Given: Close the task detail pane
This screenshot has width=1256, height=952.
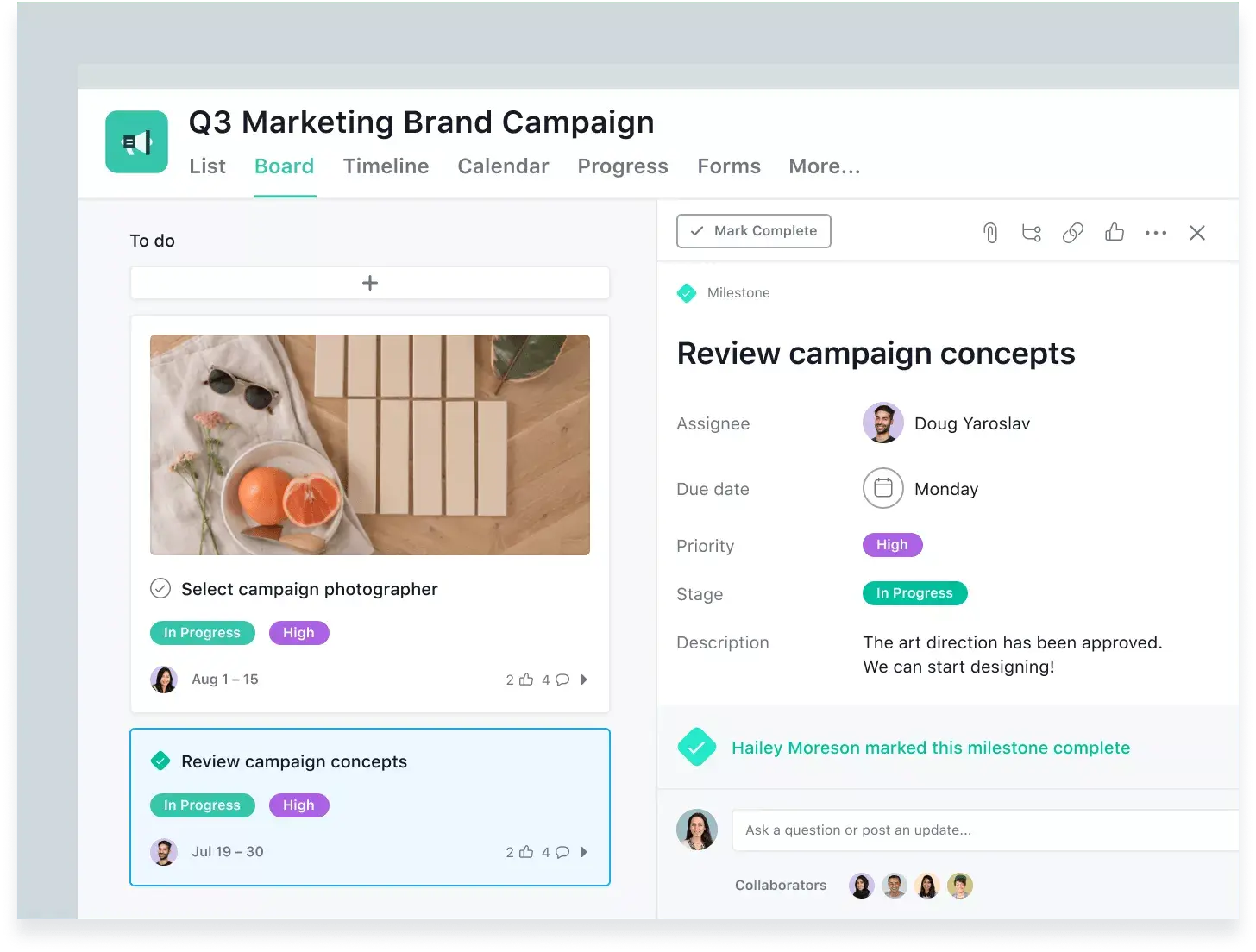Looking at the screenshot, I should [x=1196, y=233].
